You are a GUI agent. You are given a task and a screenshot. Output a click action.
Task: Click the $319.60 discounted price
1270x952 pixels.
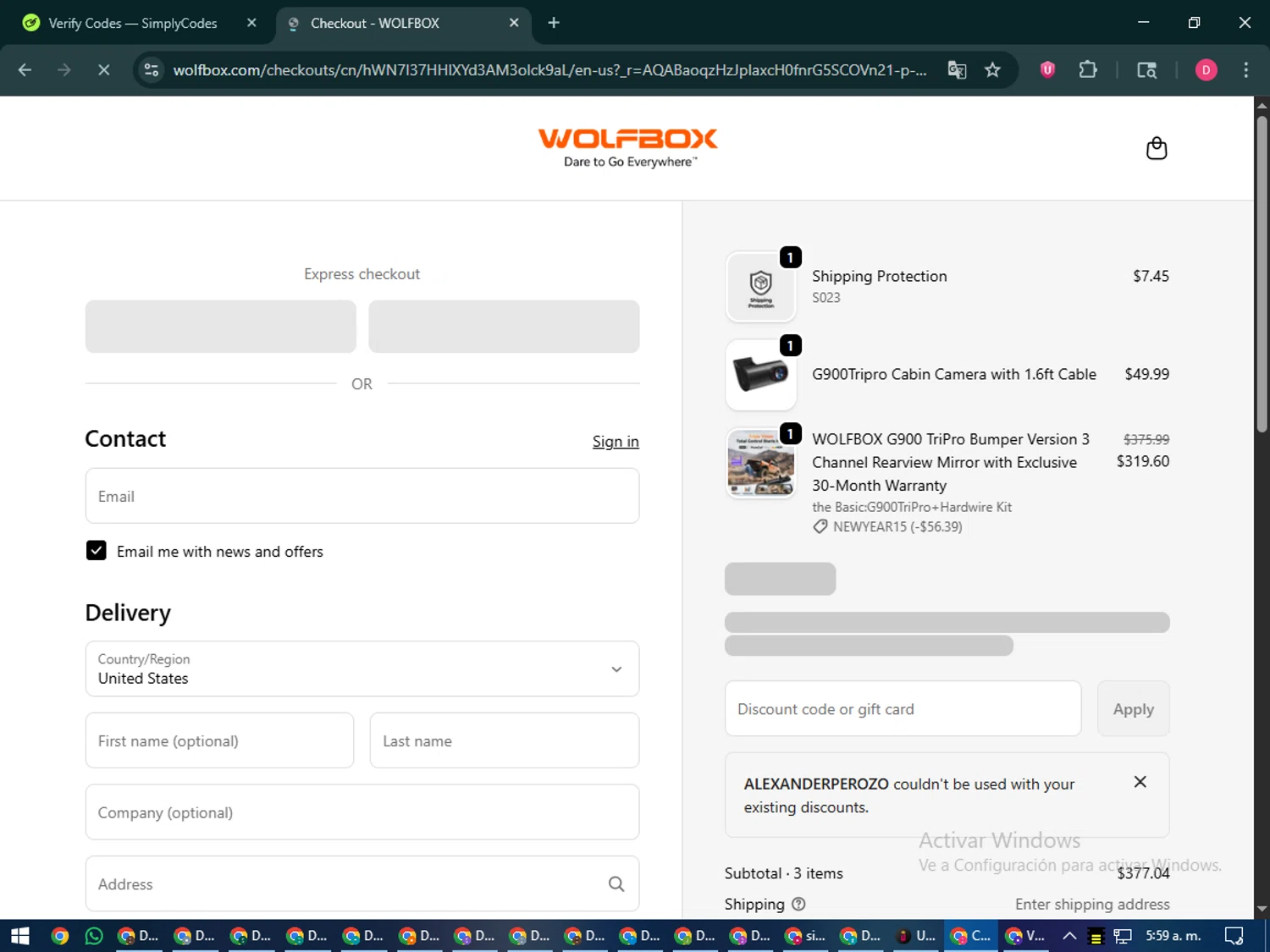click(1142, 461)
